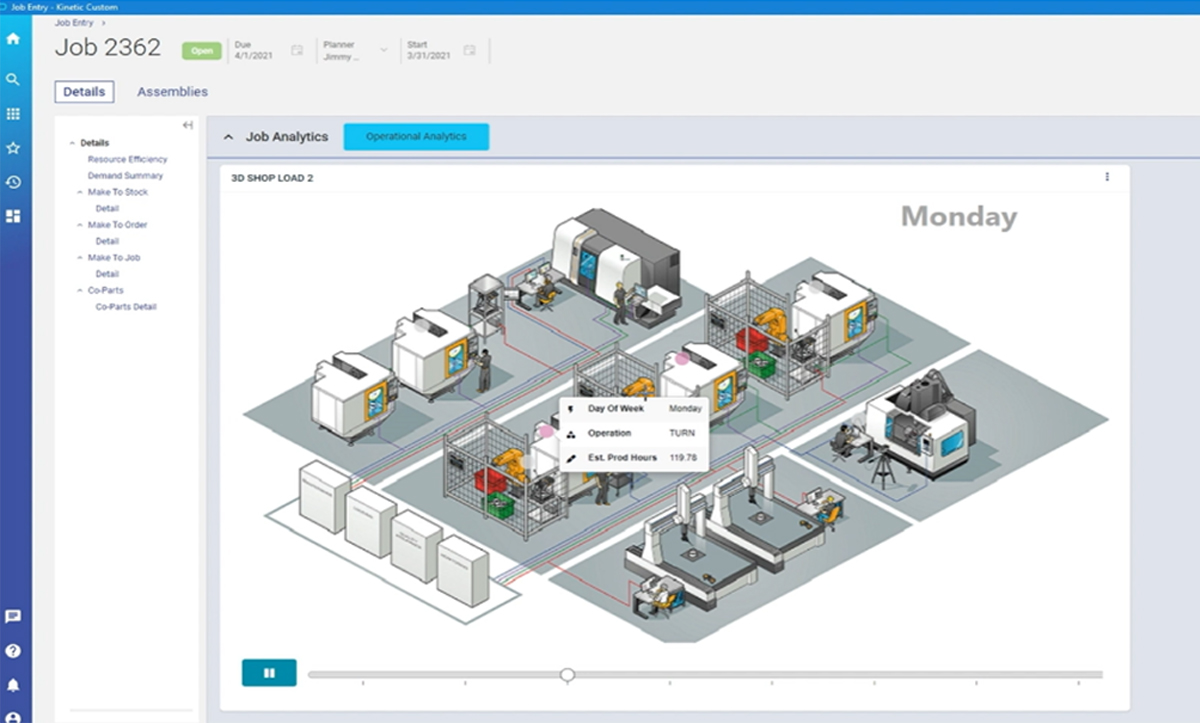The height and width of the screenshot is (723, 1200).
Task: Open the search icon in sidebar
Action: pos(13,79)
